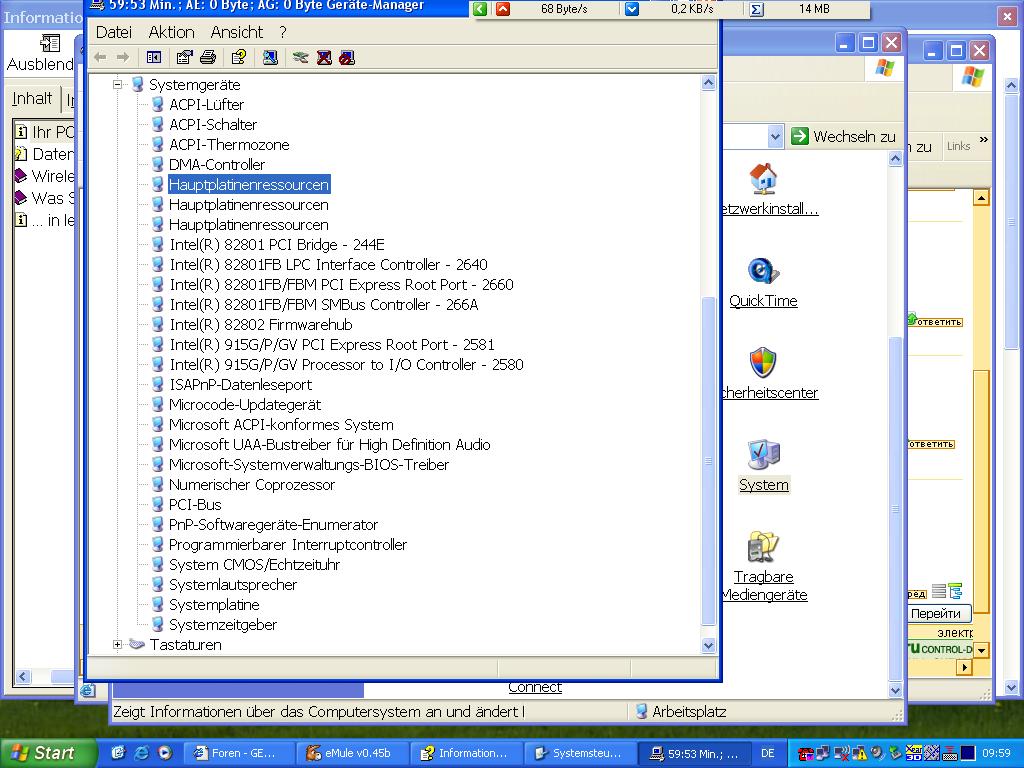Scan for hardware changes toolbar icon
This screenshot has height=768, width=1024.
click(270, 57)
